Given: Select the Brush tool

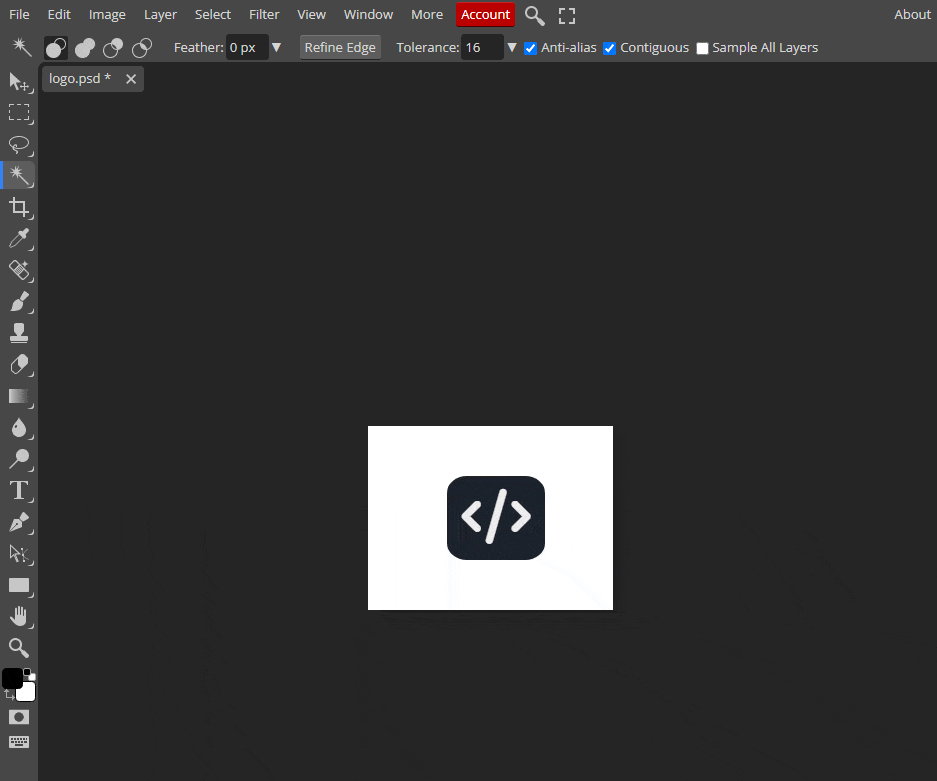Looking at the screenshot, I should [19, 301].
